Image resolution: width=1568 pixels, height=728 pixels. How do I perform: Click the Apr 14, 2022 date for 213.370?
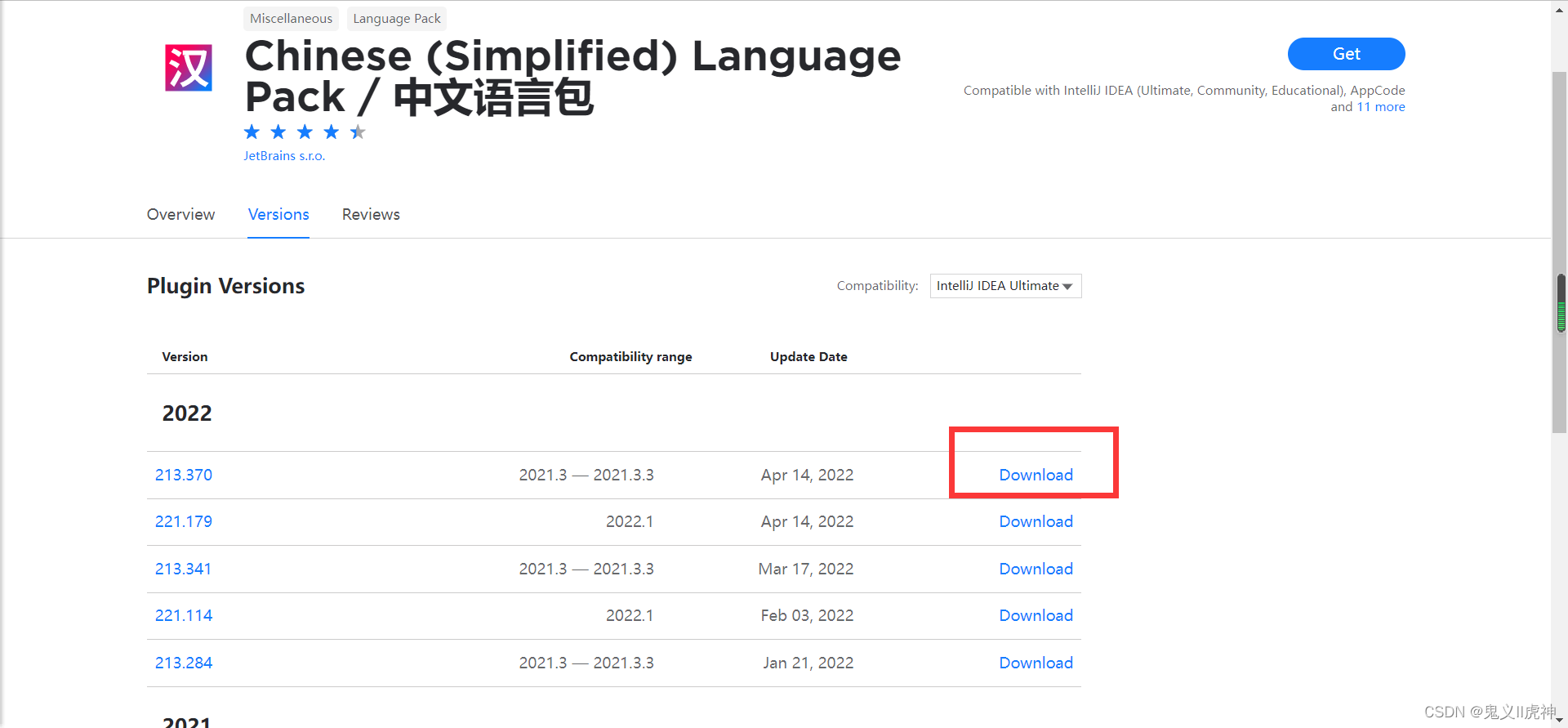click(x=808, y=475)
